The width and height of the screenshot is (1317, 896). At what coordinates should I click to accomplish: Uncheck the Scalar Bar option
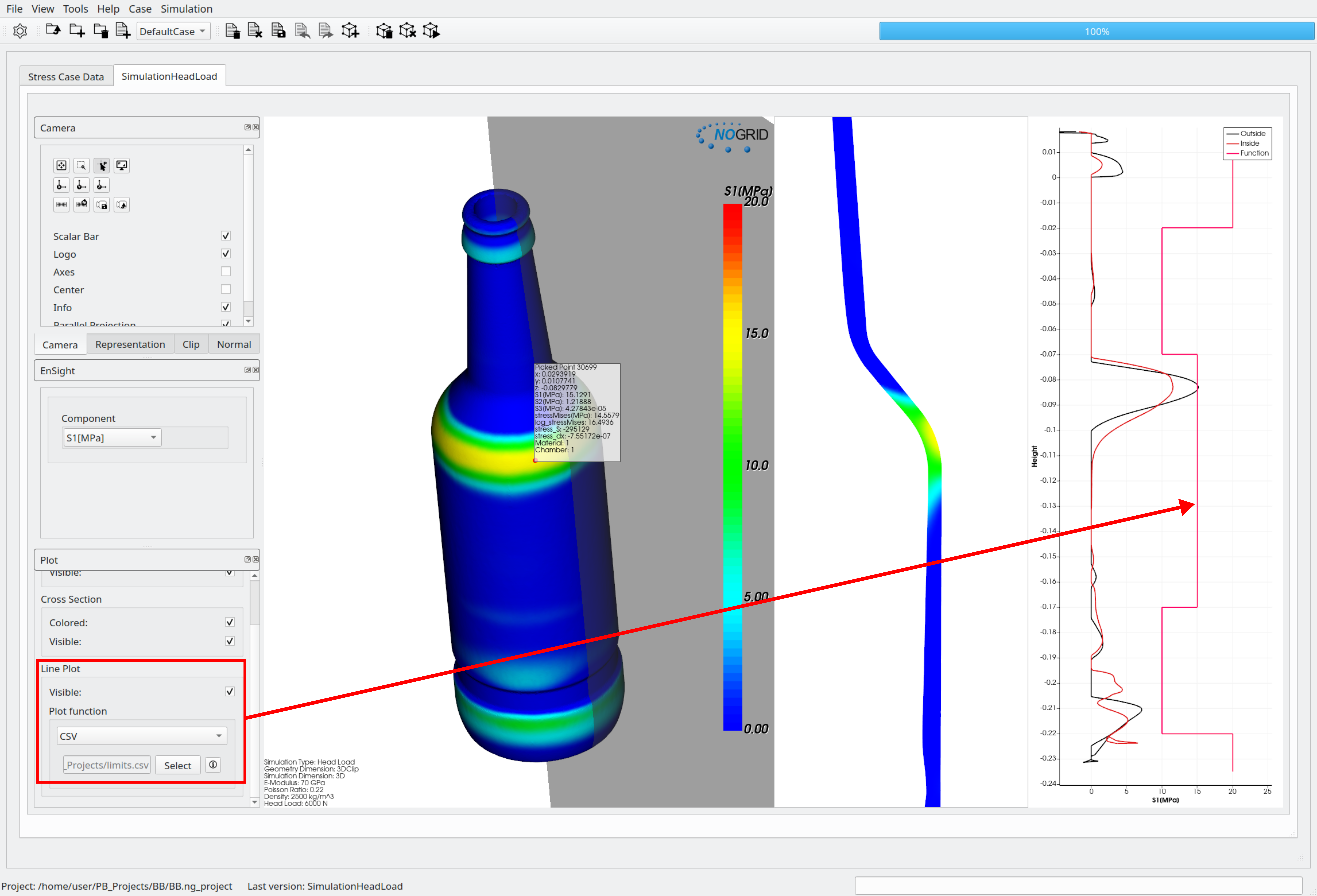(x=226, y=236)
